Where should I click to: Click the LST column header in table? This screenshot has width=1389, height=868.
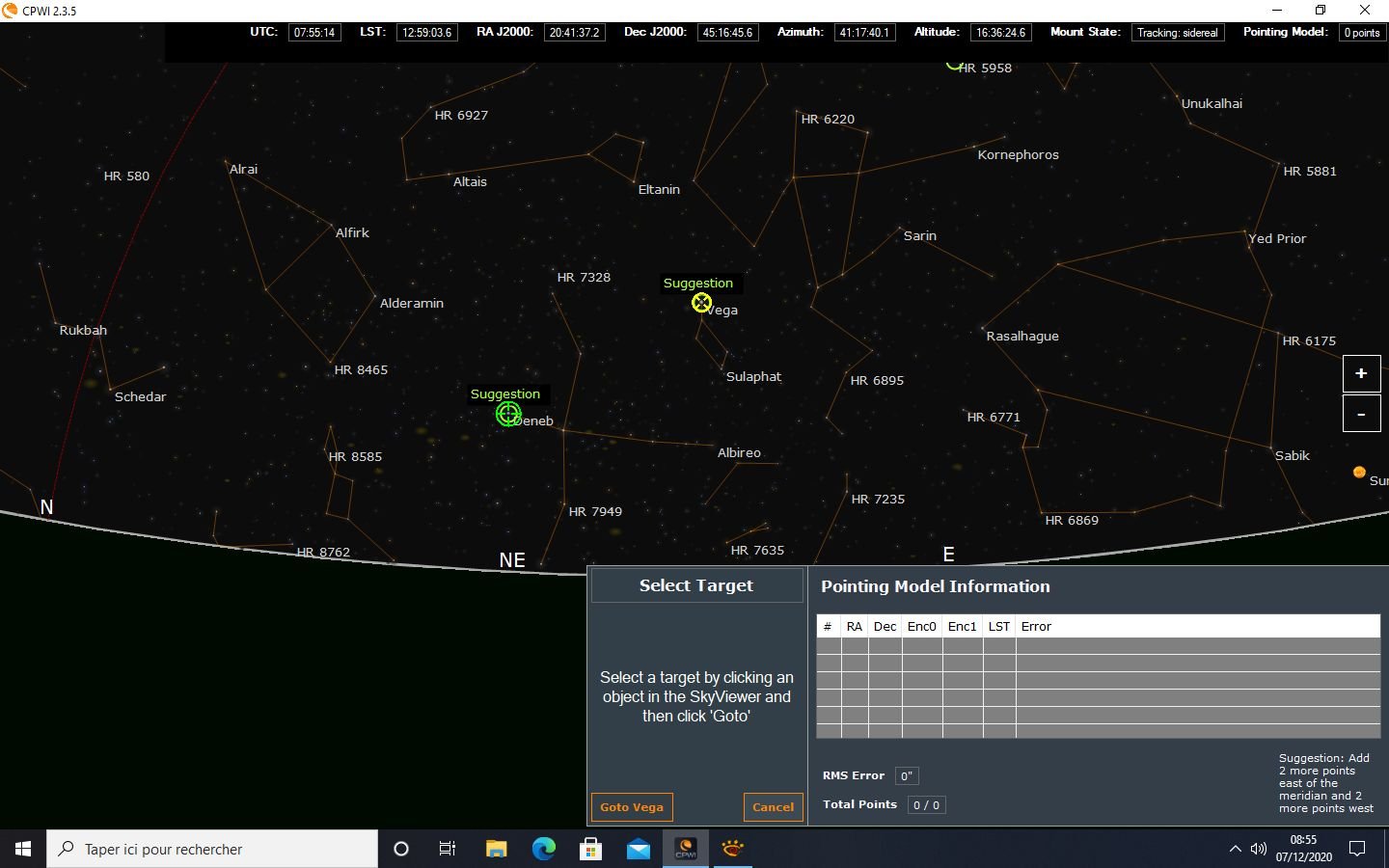[x=999, y=627]
